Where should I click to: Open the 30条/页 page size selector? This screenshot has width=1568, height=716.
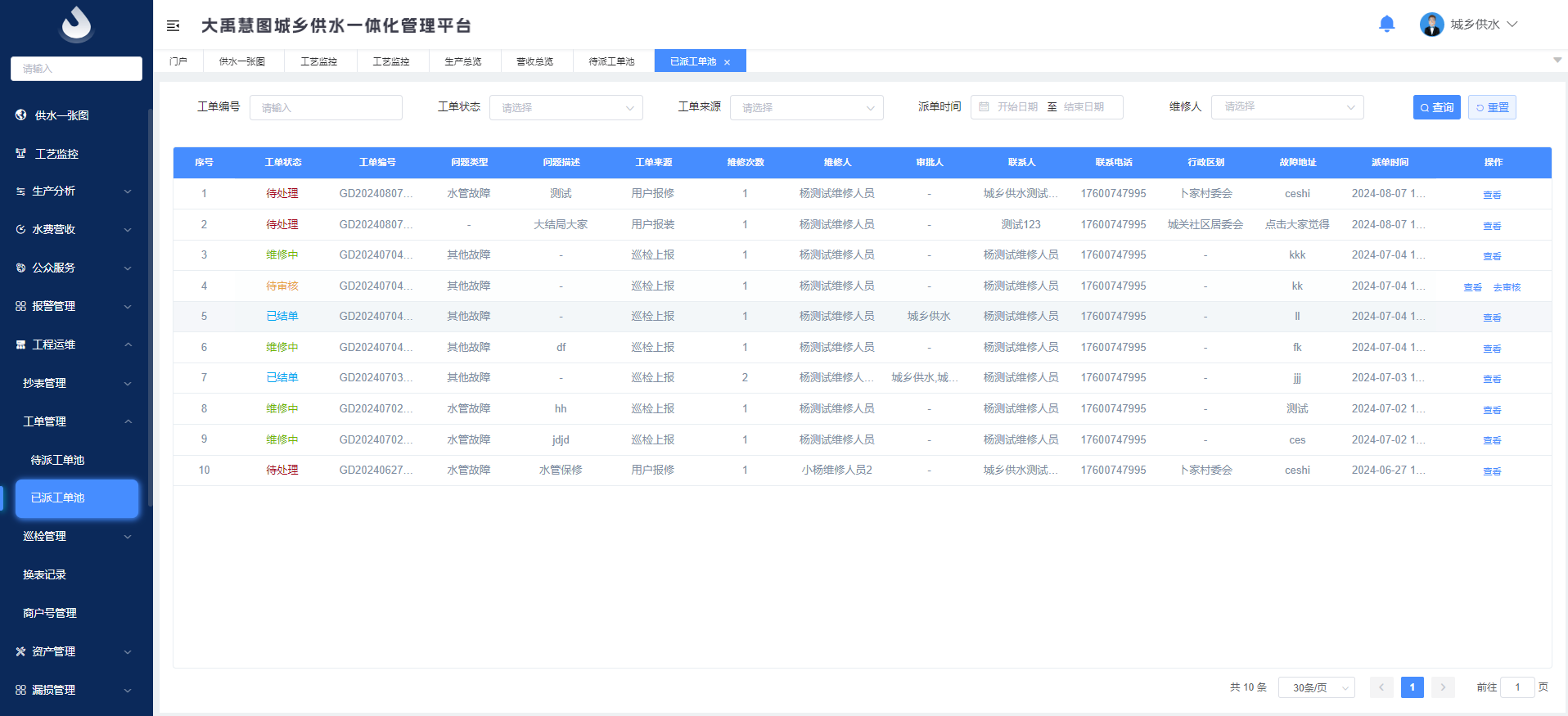(x=1317, y=687)
